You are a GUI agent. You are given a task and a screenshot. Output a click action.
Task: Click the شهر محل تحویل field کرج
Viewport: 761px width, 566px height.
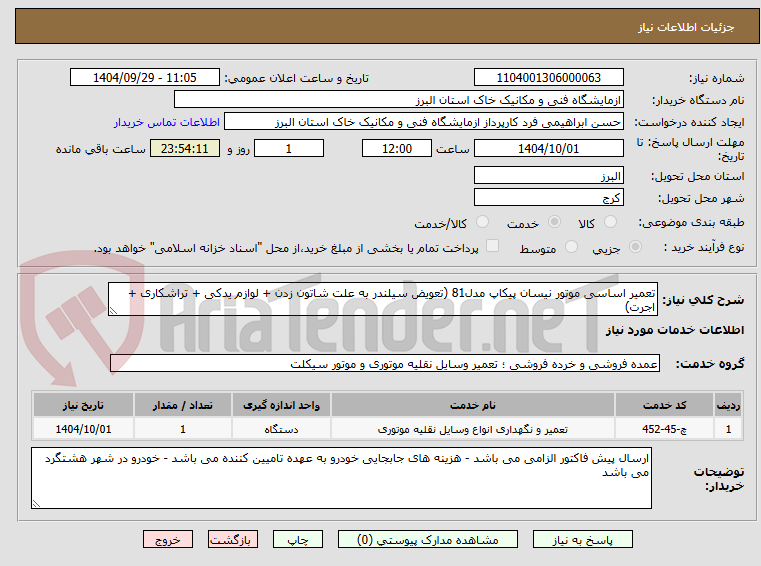tap(548, 198)
